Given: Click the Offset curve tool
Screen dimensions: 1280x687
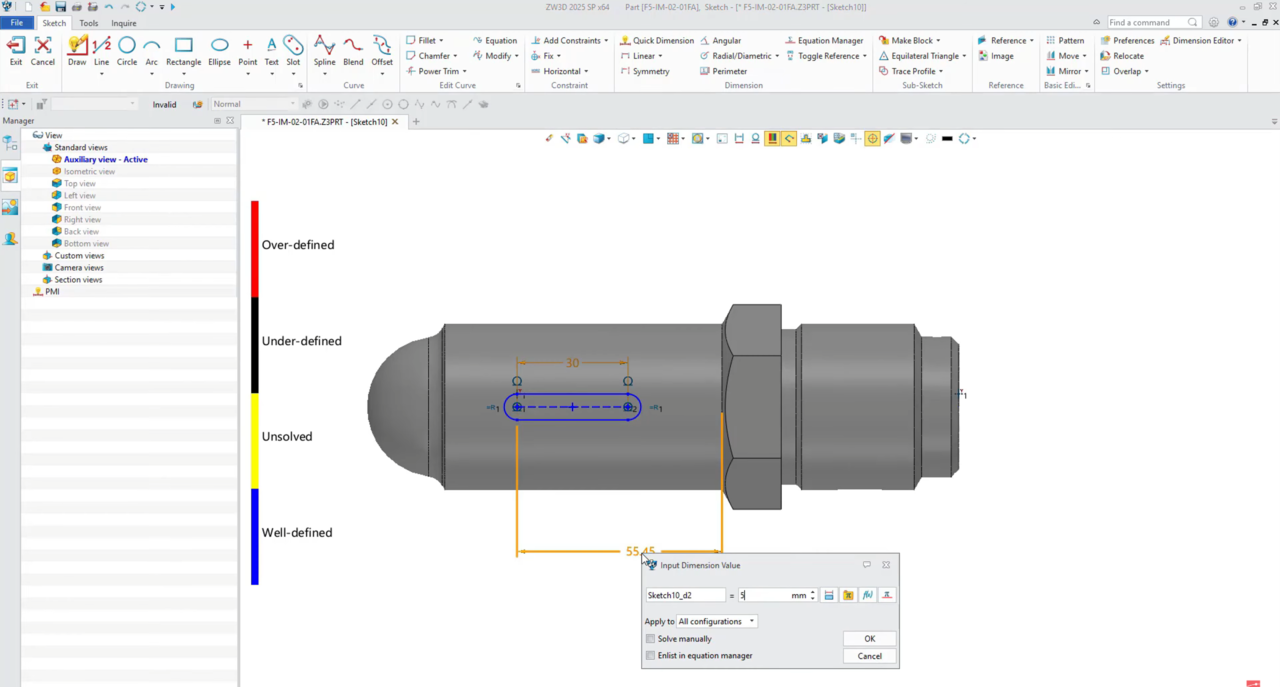Looking at the screenshot, I should coord(382,46).
